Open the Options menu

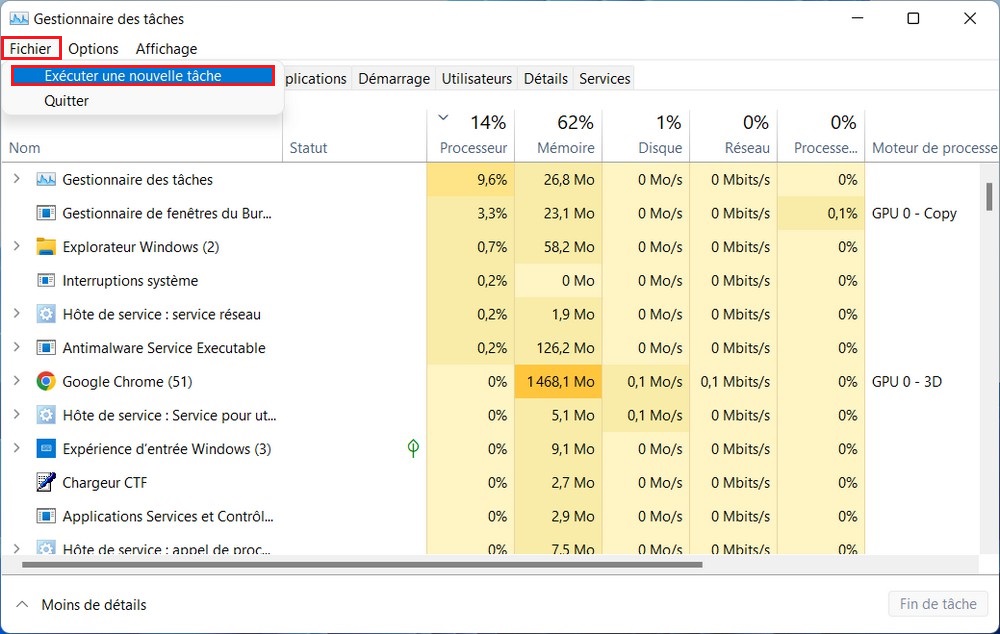tap(93, 49)
